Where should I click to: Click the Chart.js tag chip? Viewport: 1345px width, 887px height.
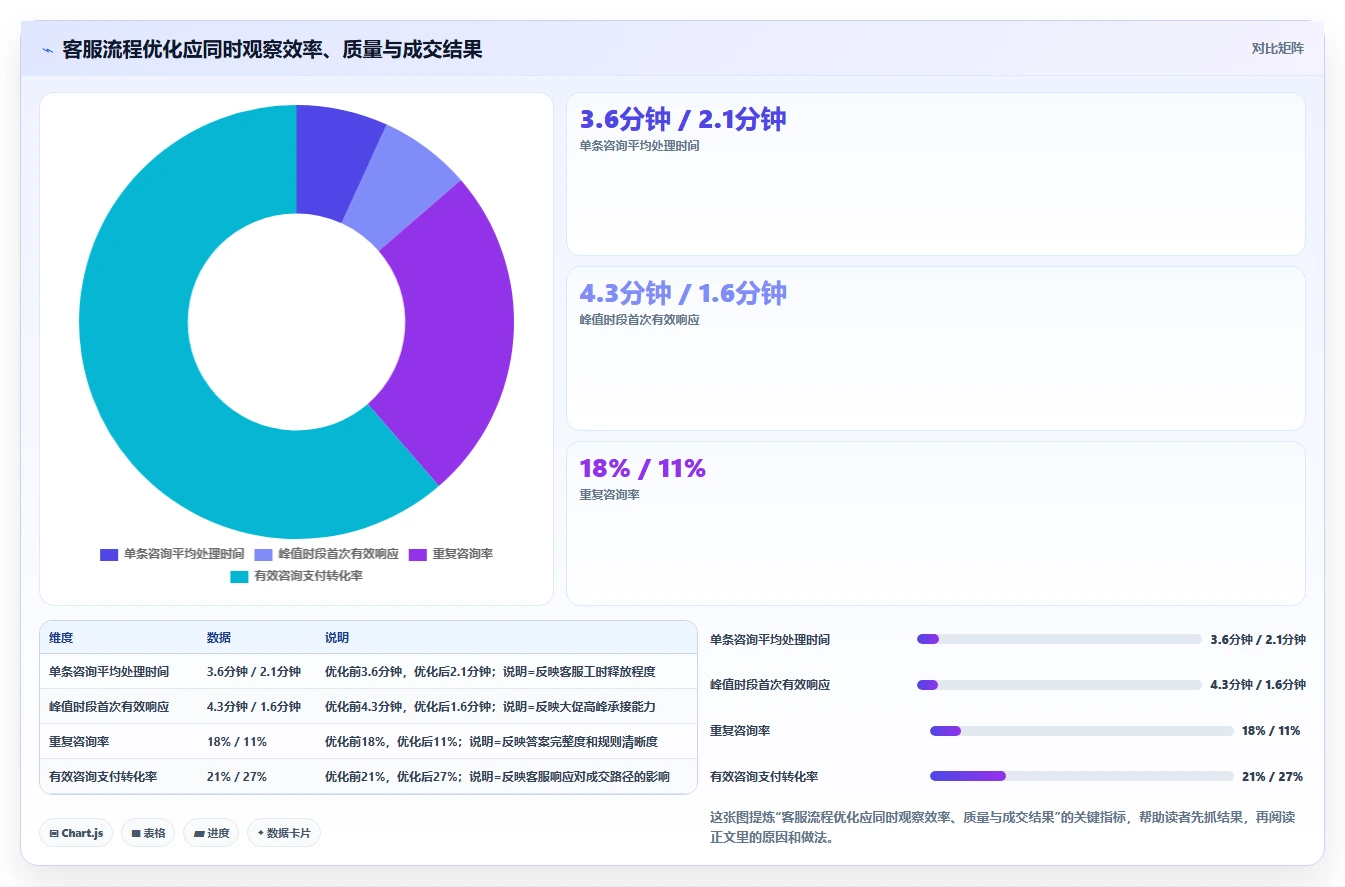pos(76,833)
